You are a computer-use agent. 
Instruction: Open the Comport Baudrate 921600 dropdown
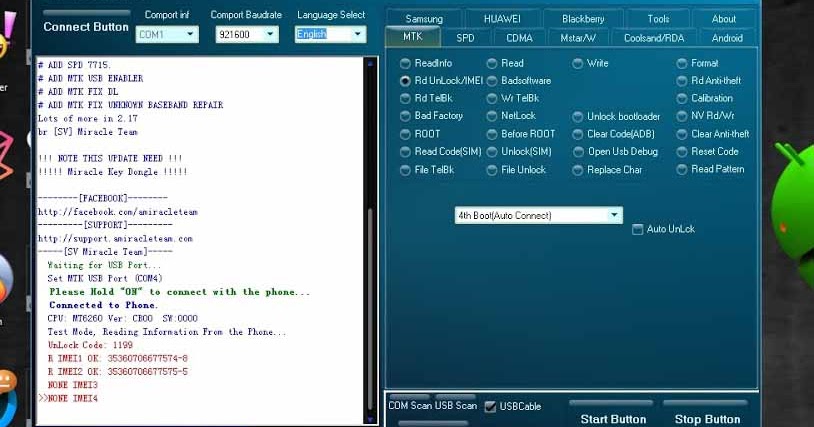[247, 34]
